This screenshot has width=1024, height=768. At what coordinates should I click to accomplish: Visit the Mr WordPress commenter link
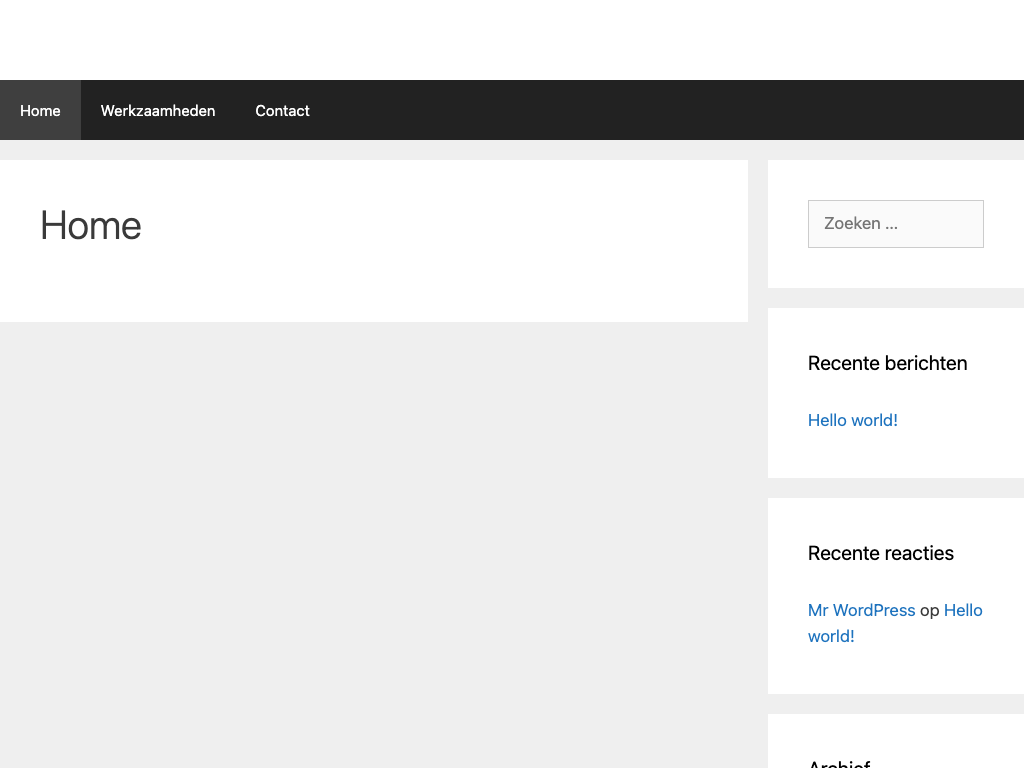tap(861, 610)
